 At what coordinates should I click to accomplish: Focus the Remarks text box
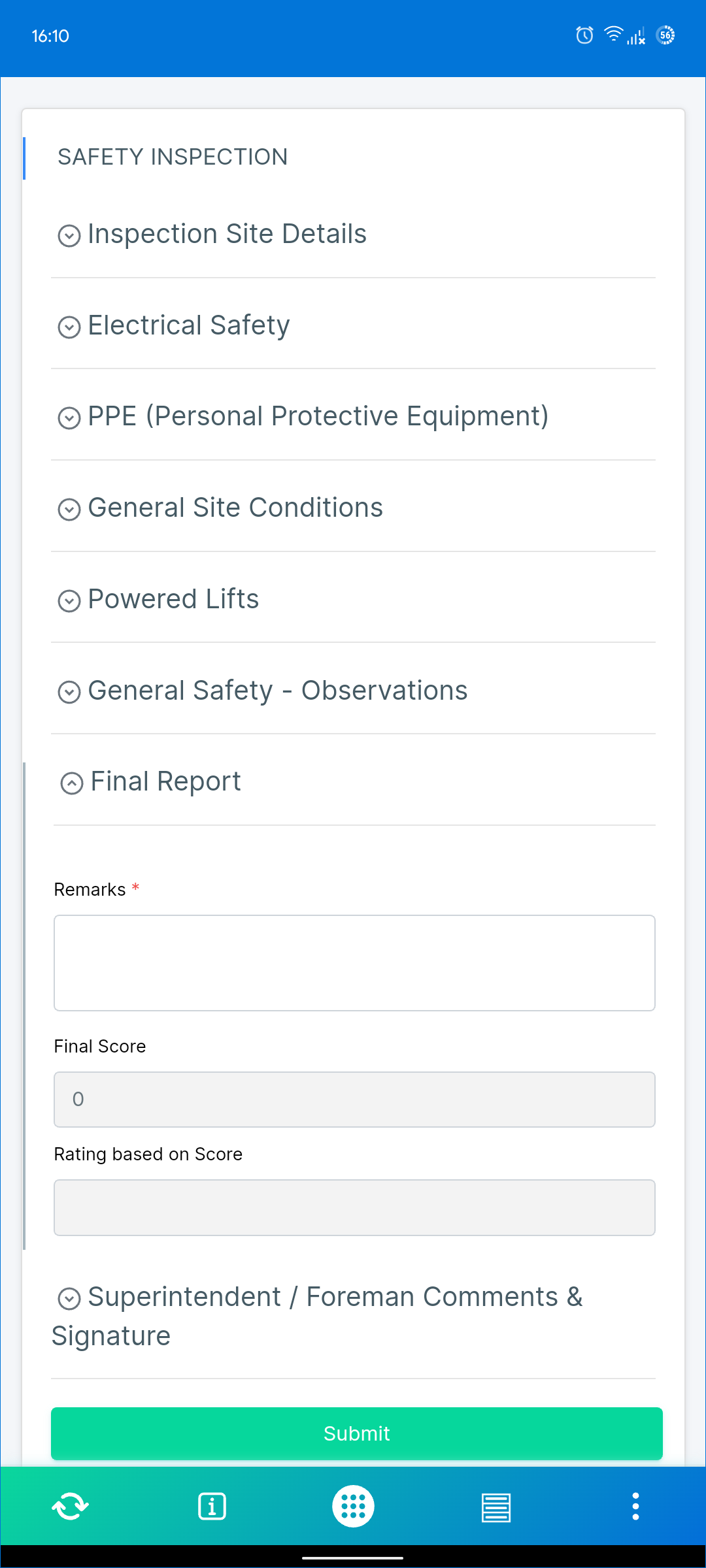click(x=354, y=963)
